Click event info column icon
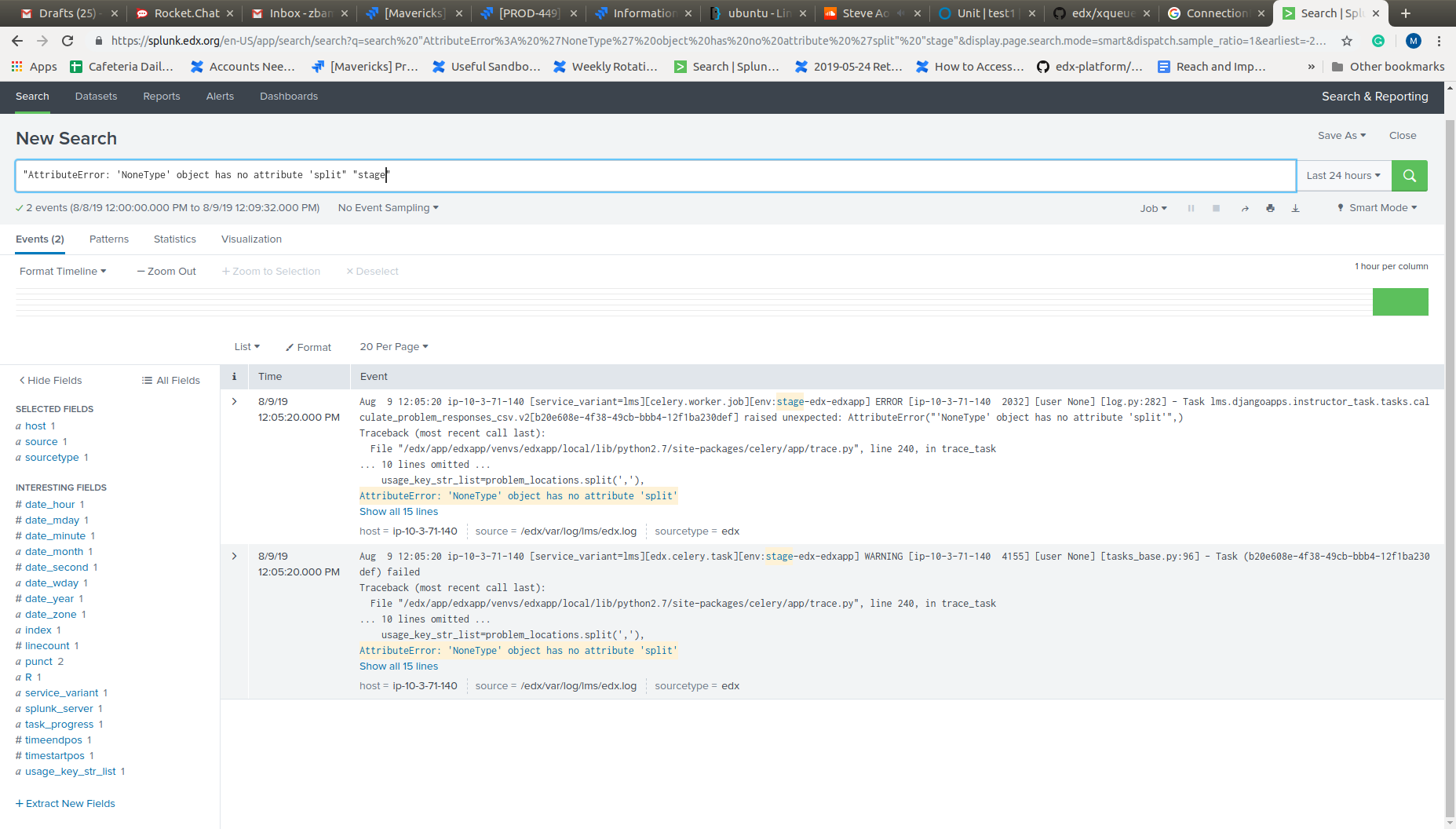Viewport: 1456px width, 829px height. click(x=234, y=377)
